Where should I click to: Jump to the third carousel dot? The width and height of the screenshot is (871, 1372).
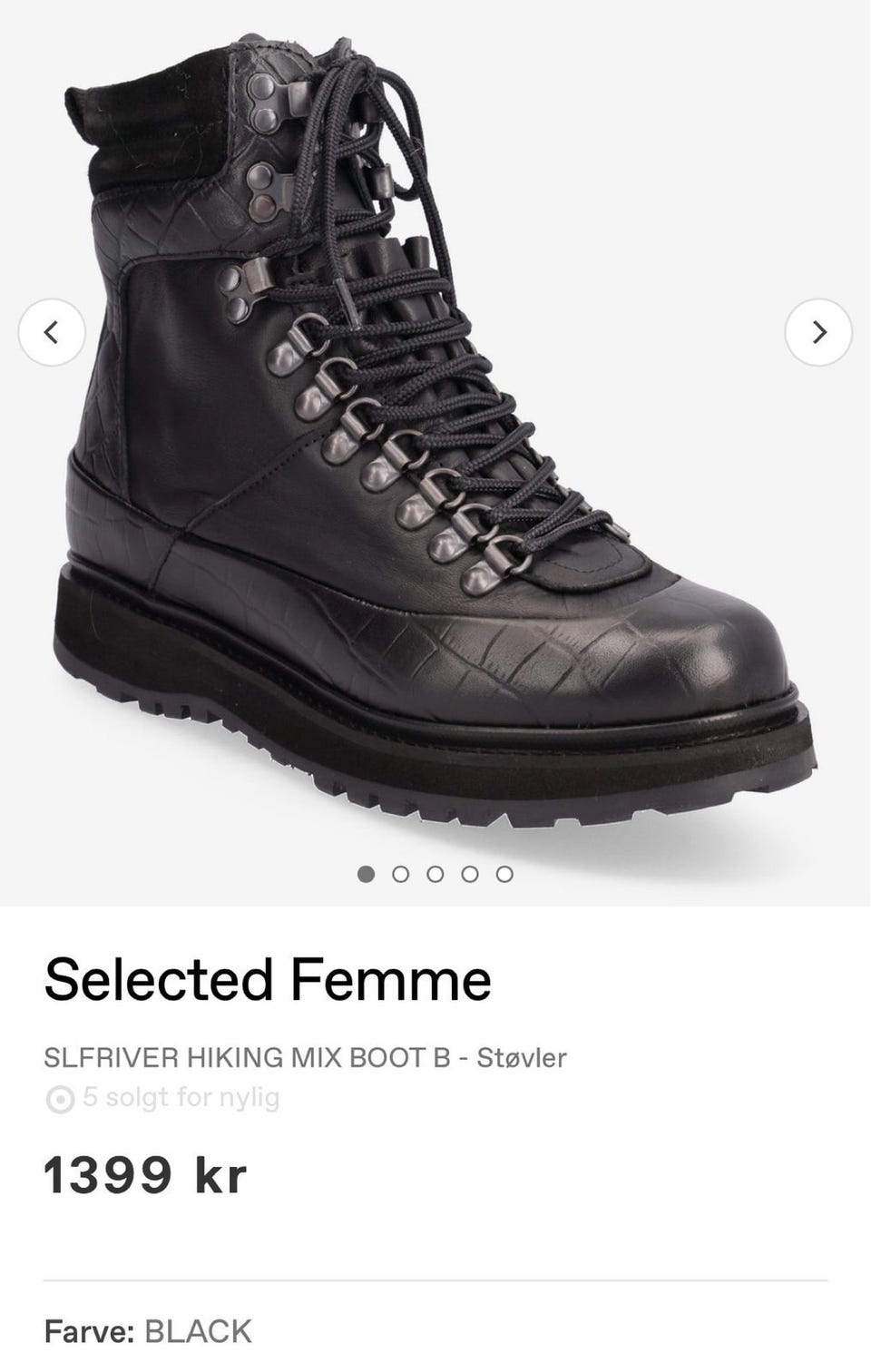point(435,874)
